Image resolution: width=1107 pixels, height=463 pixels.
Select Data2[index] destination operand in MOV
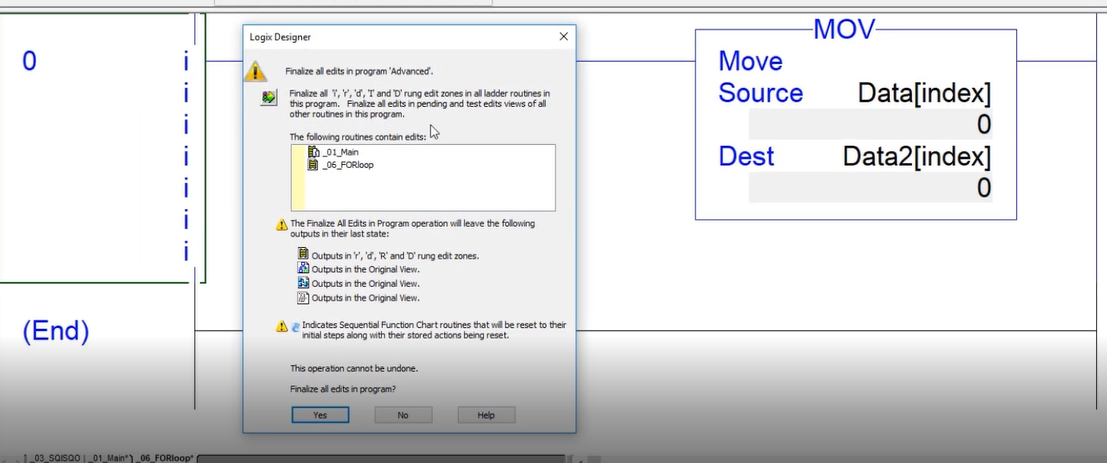click(916, 157)
